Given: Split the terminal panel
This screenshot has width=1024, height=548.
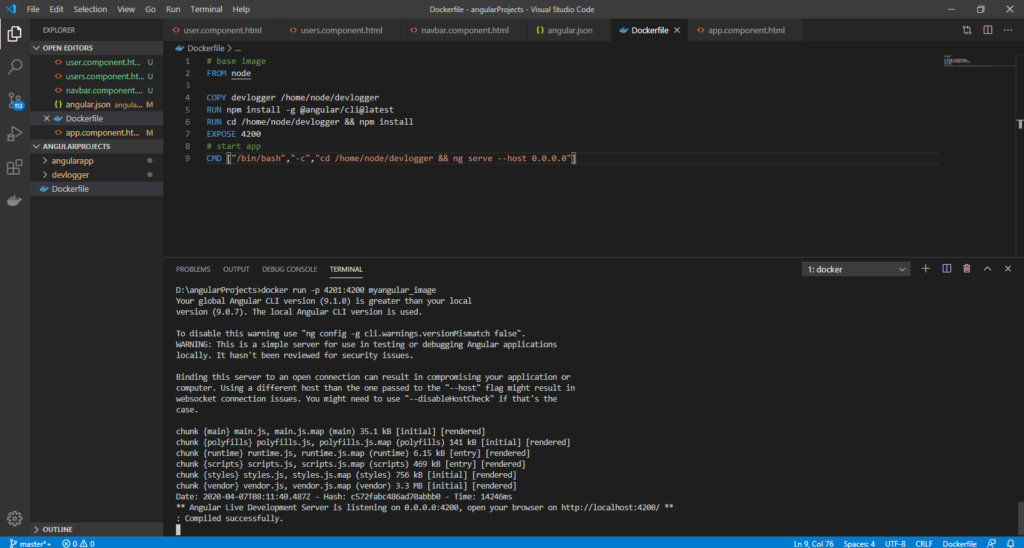Looking at the screenshot, I should click(946, 269).
